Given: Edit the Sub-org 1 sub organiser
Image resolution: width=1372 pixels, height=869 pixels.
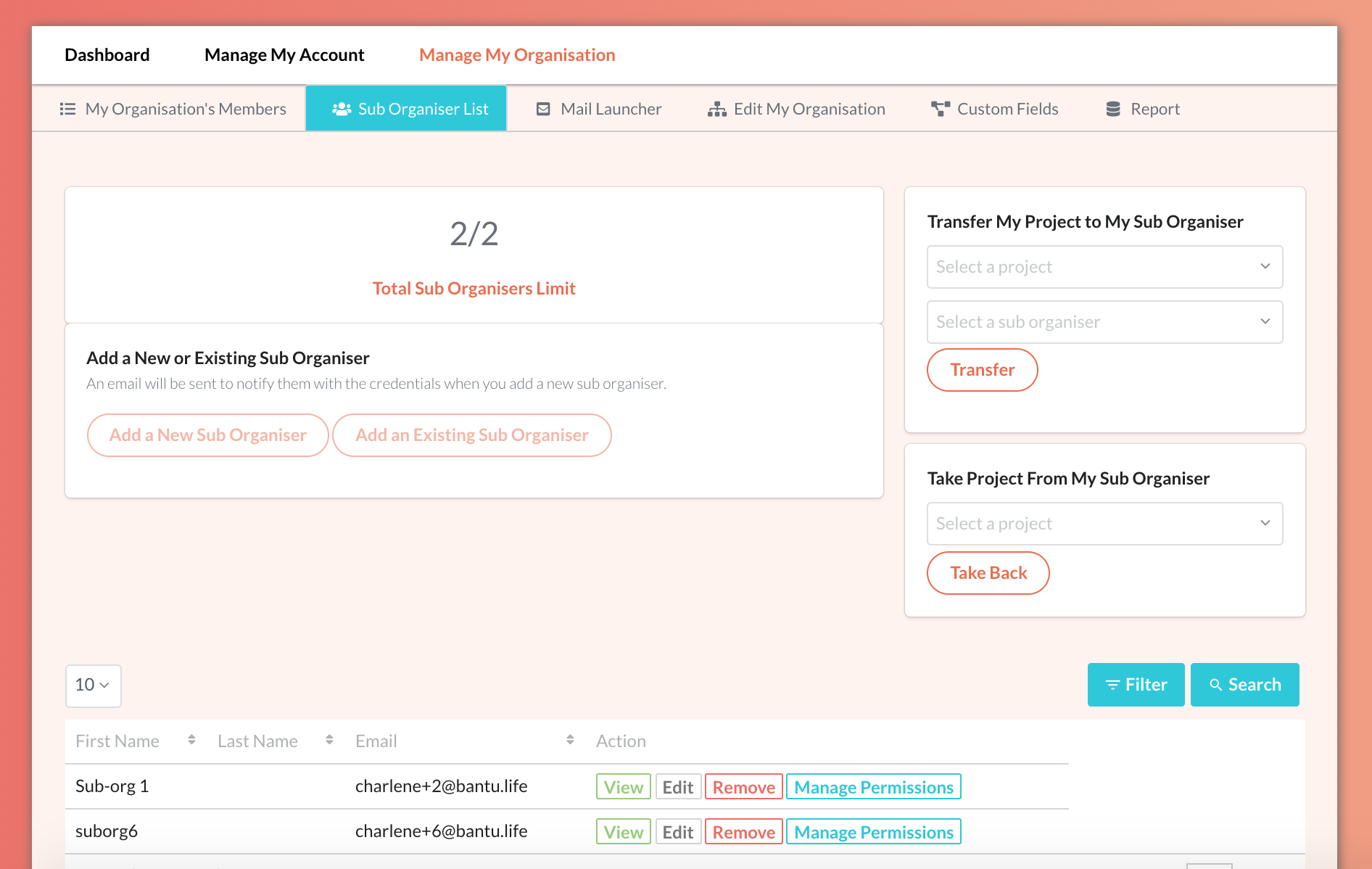Looking at the screenshot, I should pos(678,787).
